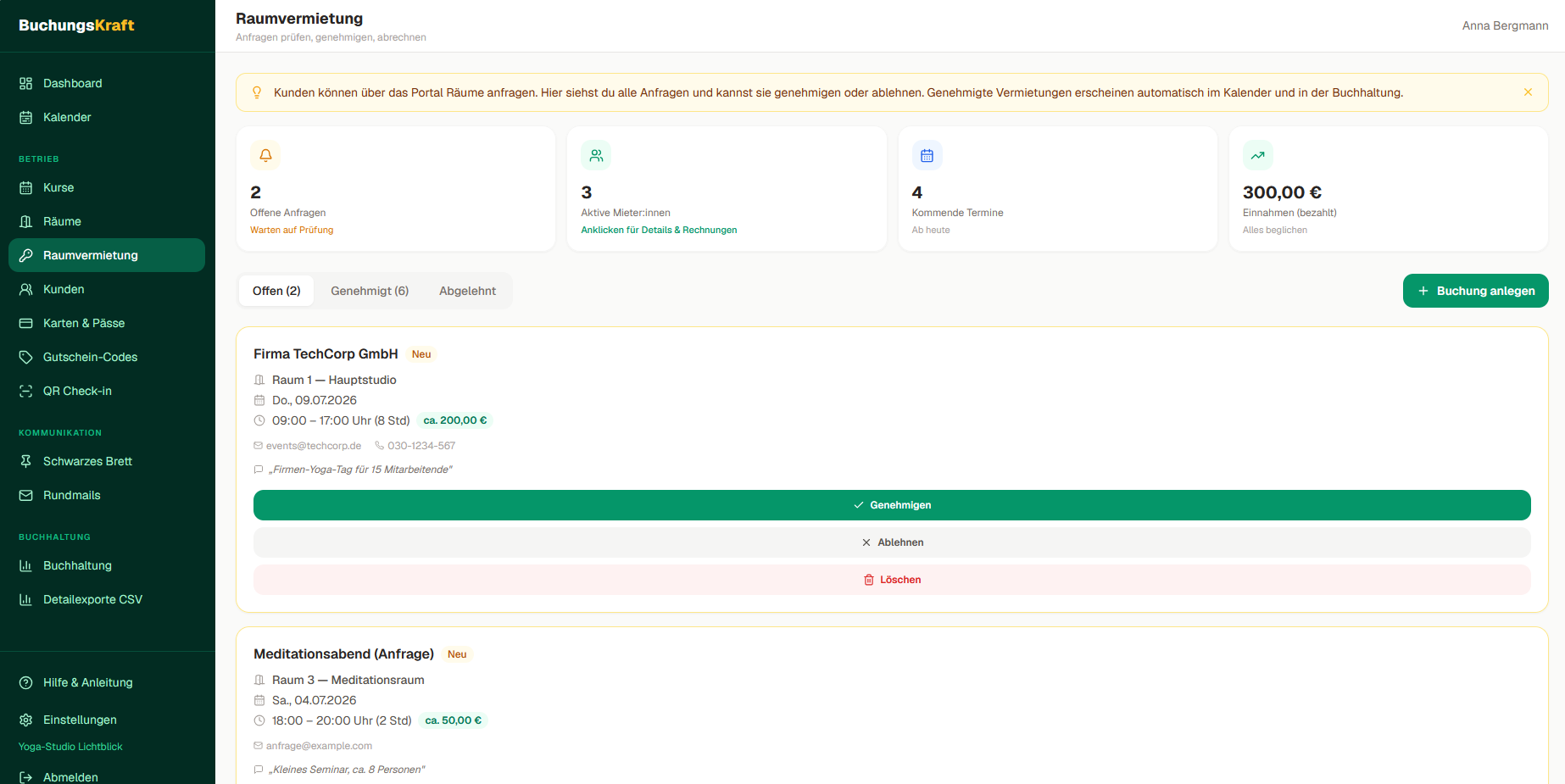Reject the TechCorp request with Ablehnen
The width and height of the screenshot is (1565, 784).
tap(892, 542)
